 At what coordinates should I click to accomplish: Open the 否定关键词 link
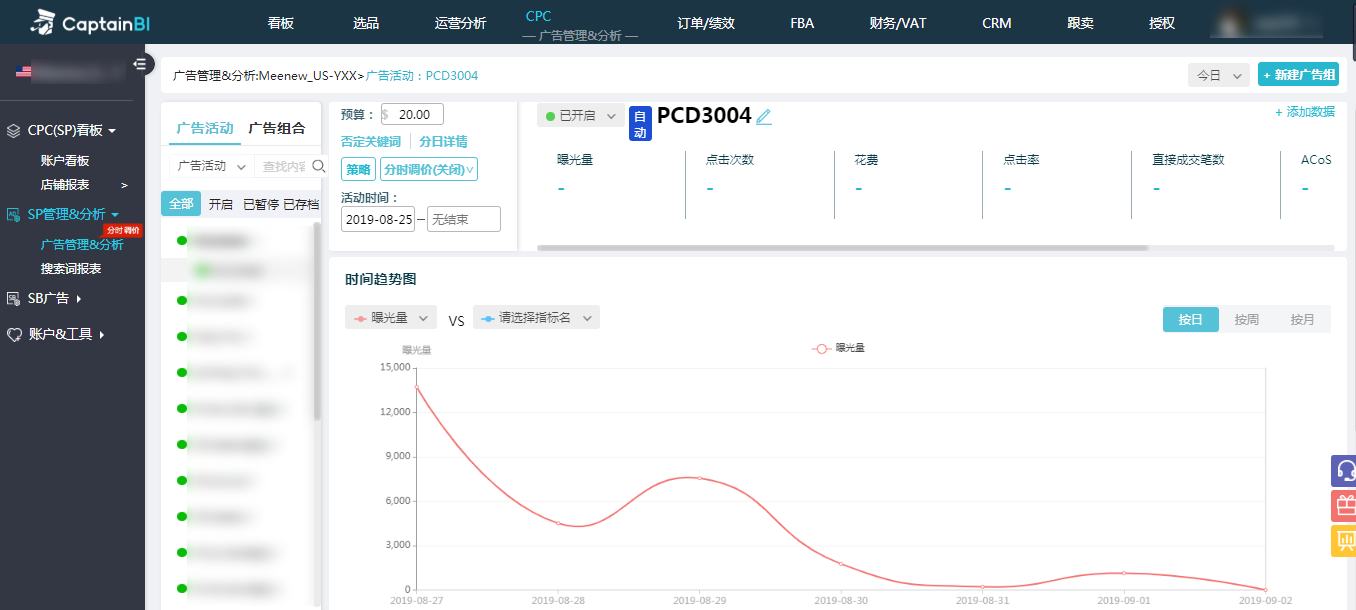371,142
